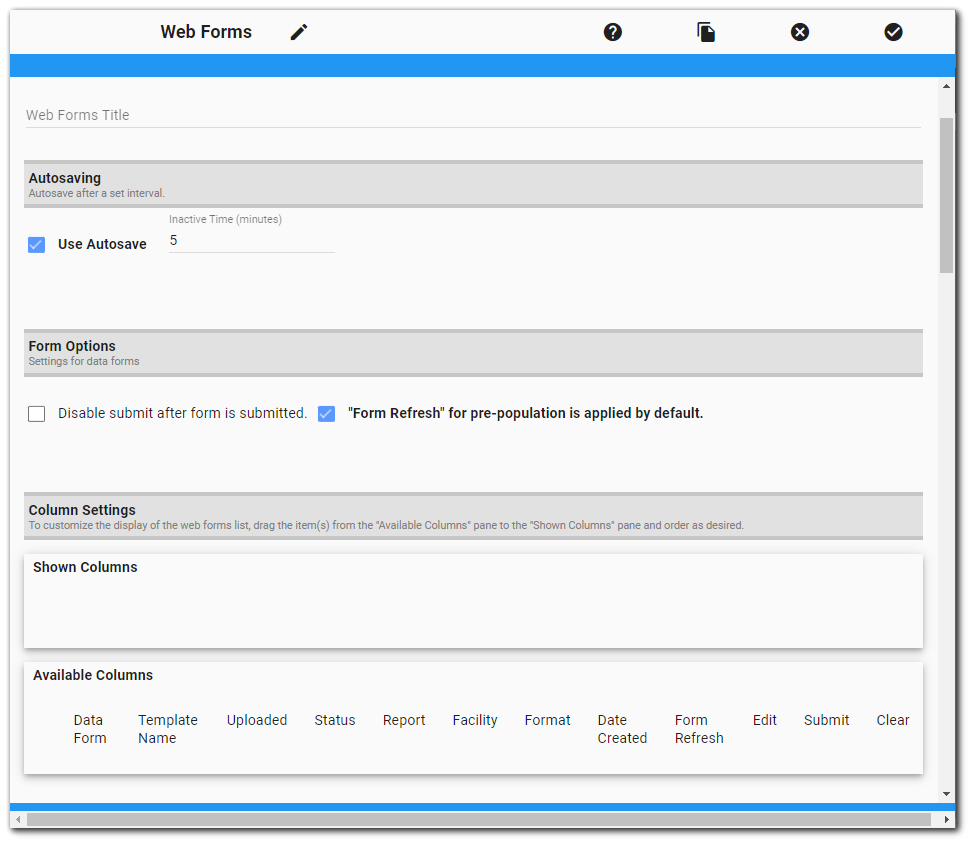Image resolution: width=974 pixels, height=846 pixels.
Task: Click the horizontal scrollbar left arrow
Action: [x=18, y=820]
